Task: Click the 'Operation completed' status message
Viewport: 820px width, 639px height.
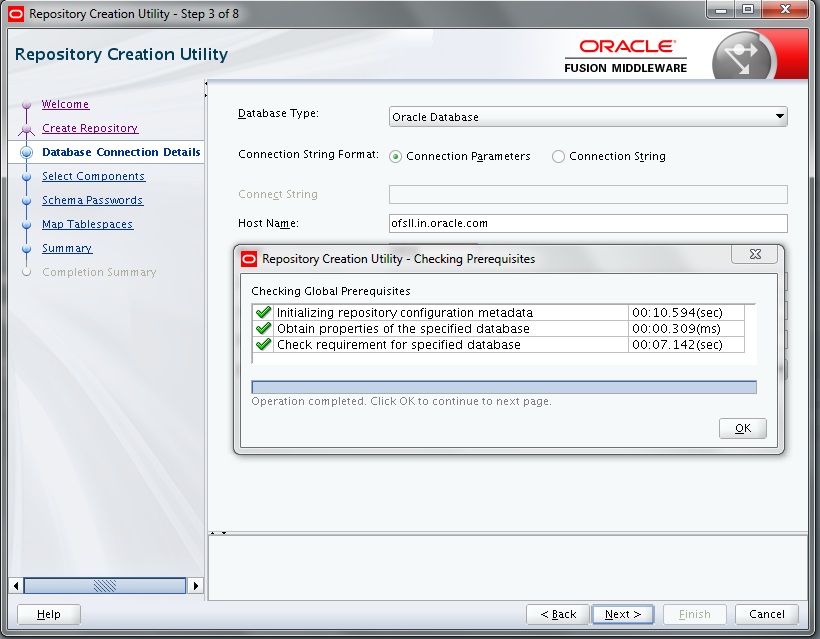Action: [x=401, y=402]
